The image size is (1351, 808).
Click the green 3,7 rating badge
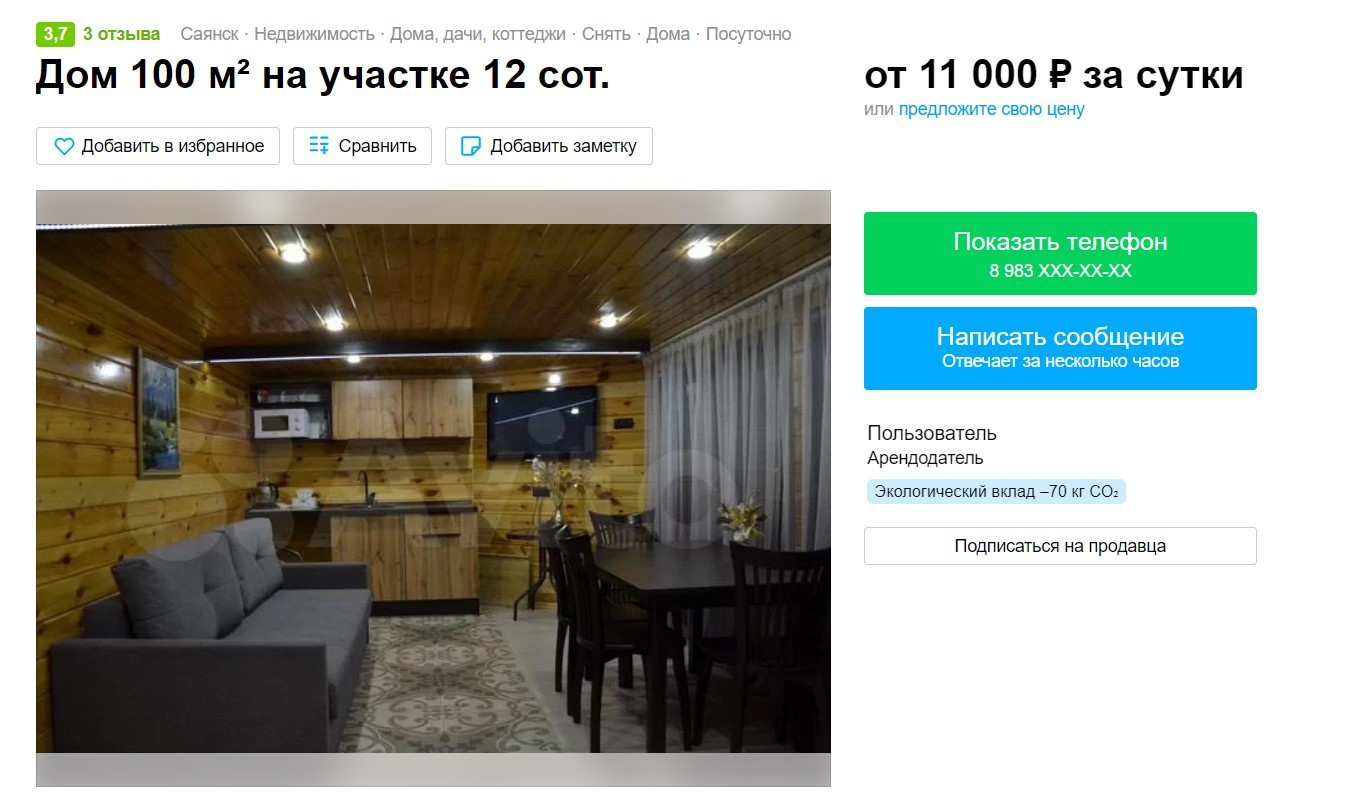[55, 34]
